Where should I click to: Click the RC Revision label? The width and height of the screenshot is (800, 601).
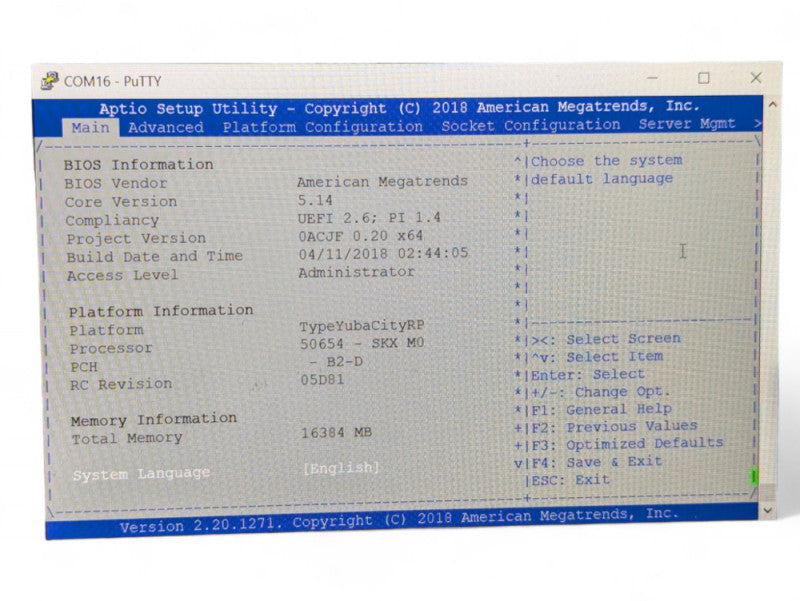pos(121,385)
